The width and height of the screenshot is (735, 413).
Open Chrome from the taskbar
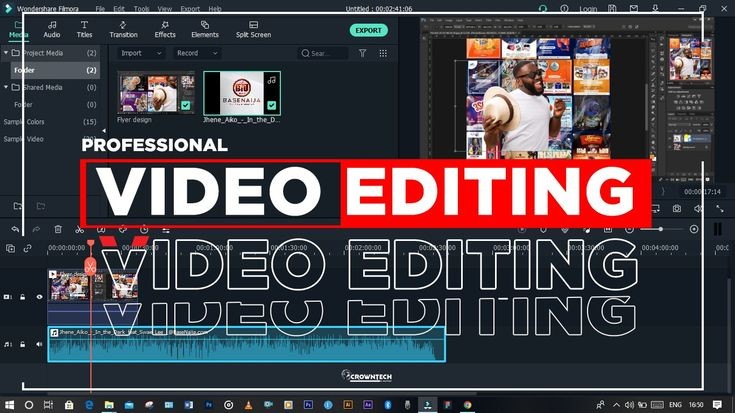click(467, 405)
